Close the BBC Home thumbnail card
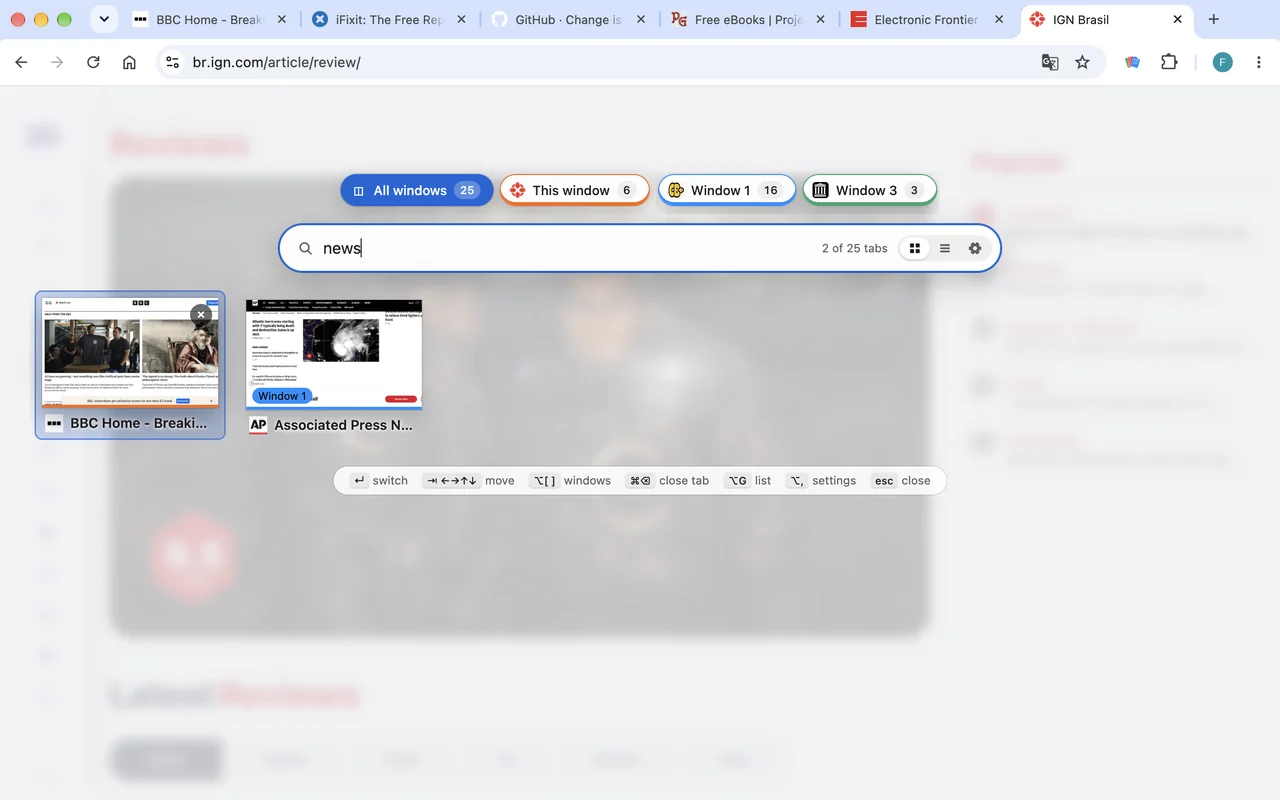The image size is (1280, 800). click(x=201, y=314)
